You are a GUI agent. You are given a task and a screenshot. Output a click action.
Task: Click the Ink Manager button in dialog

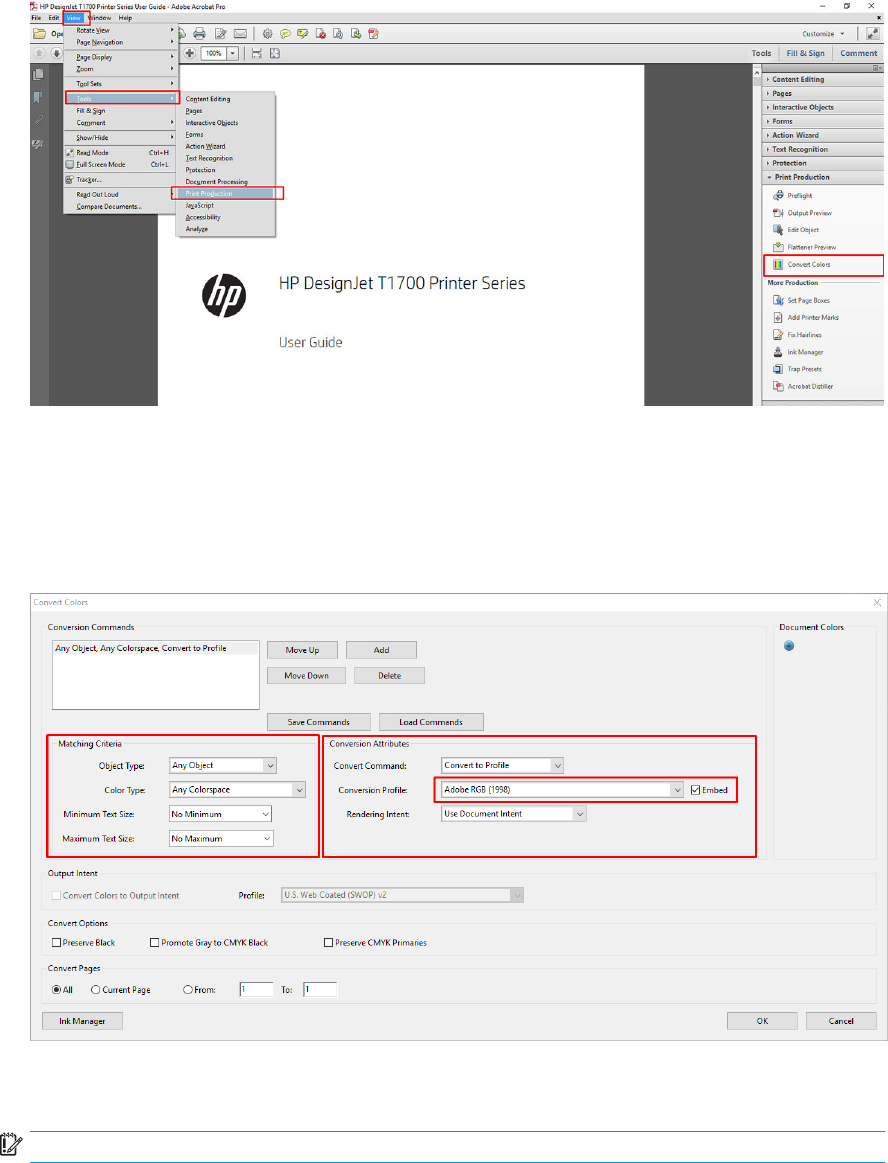click(x=82, y=1021)
